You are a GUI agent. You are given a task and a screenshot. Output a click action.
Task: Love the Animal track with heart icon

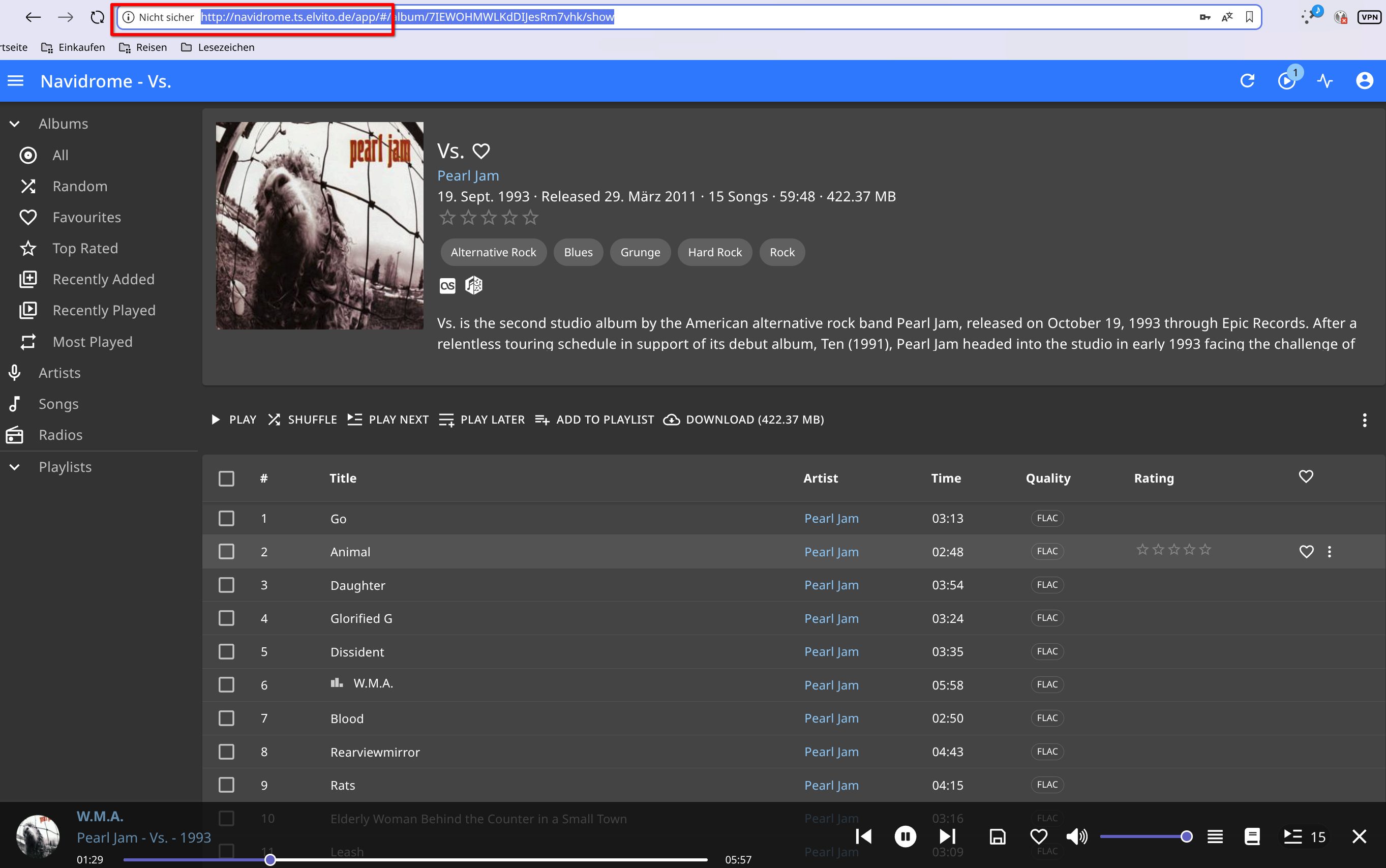(1306, 552)
